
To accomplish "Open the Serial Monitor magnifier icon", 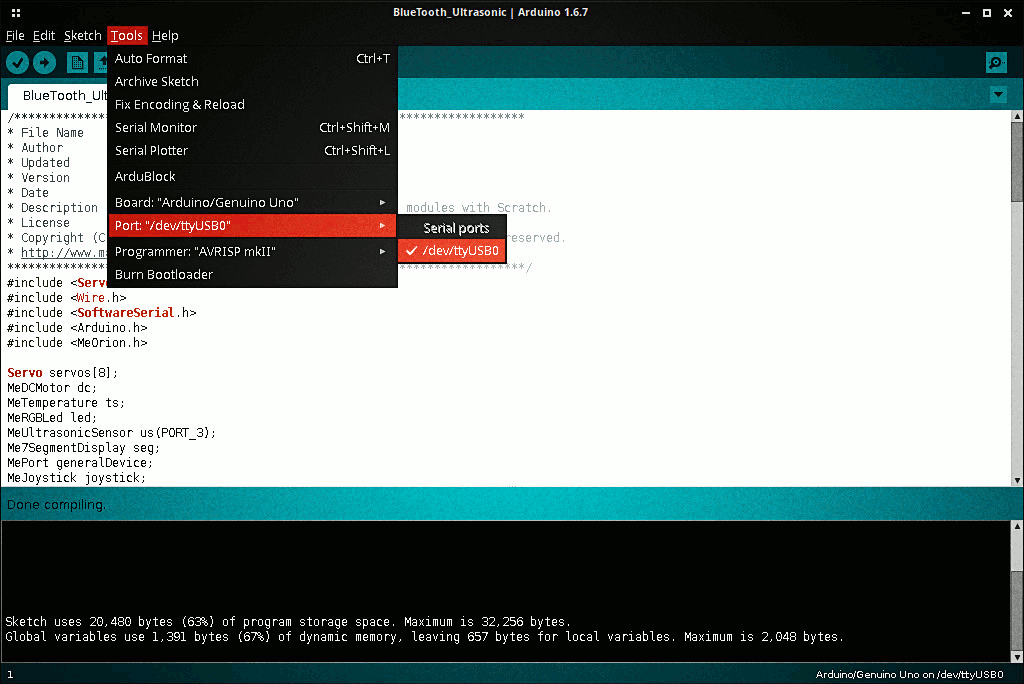I will tap(996, 63).
